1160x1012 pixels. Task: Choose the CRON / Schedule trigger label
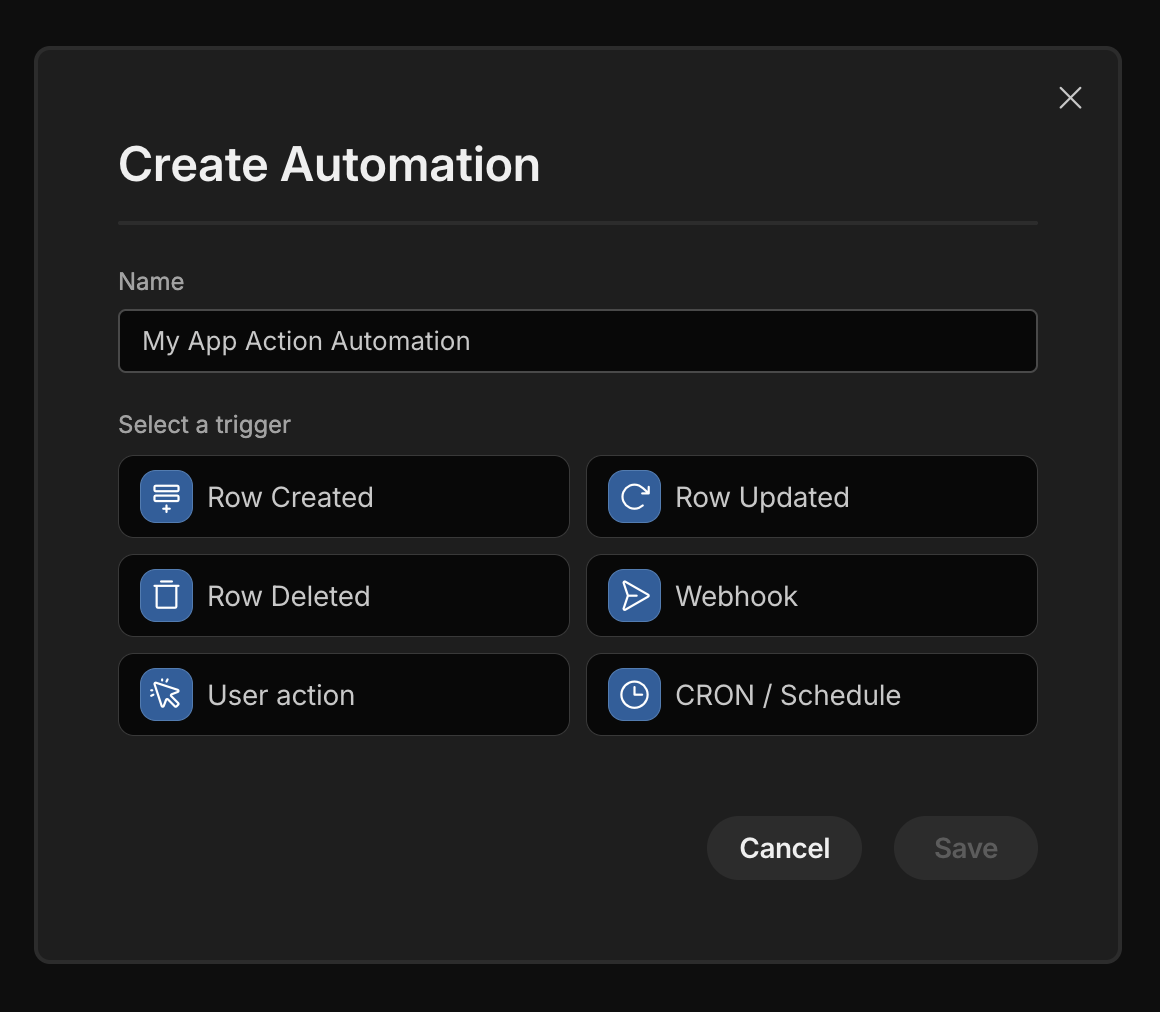(788, 695)
